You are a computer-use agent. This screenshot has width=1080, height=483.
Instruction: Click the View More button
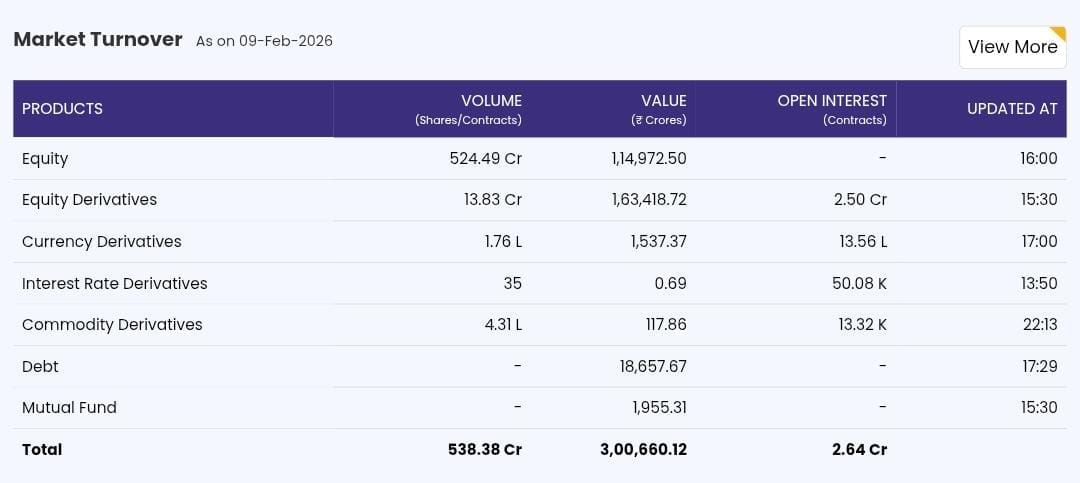(x=1012, y=47)
